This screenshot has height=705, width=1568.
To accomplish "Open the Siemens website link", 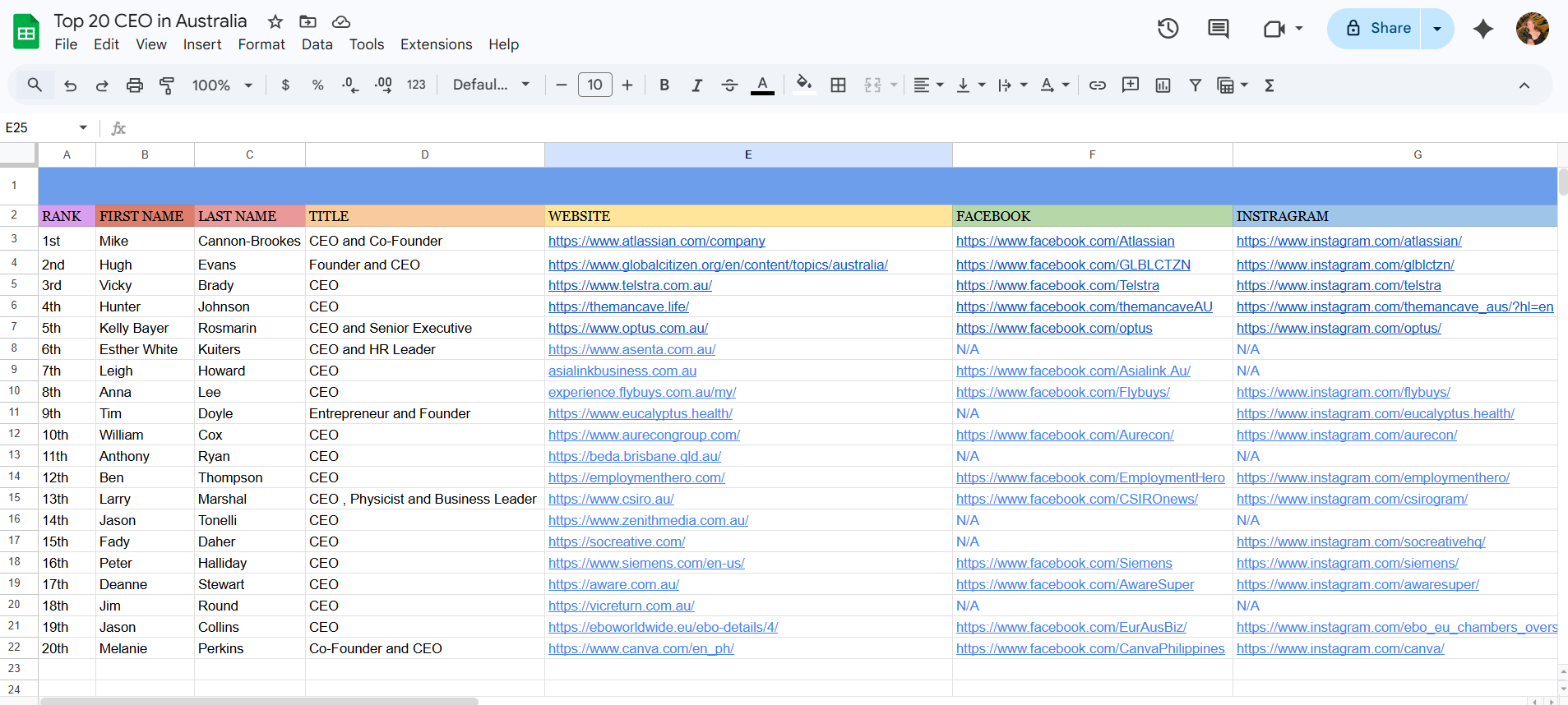I will [x=646, y=563].
